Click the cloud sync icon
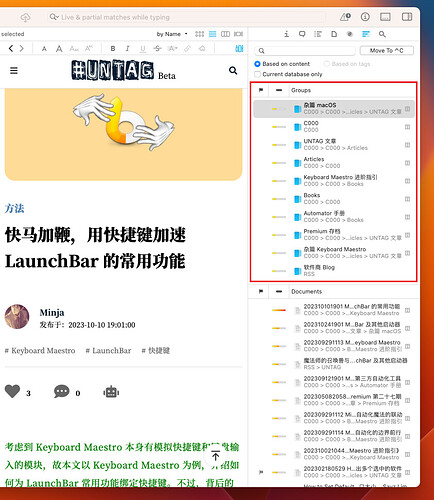434x500 pixels. [x=25, y=17]
